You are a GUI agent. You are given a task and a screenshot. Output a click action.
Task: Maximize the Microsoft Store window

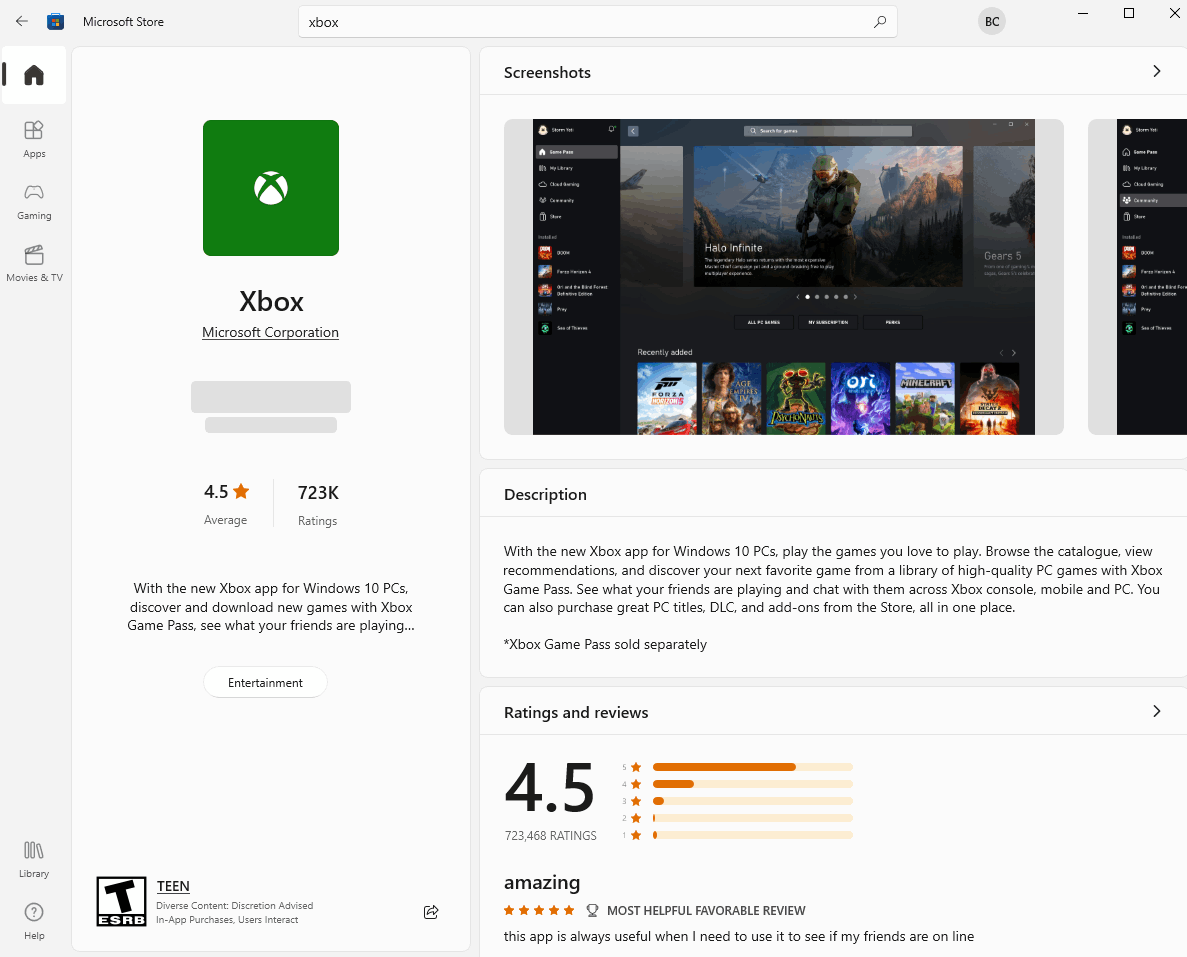pos(1129,14)
